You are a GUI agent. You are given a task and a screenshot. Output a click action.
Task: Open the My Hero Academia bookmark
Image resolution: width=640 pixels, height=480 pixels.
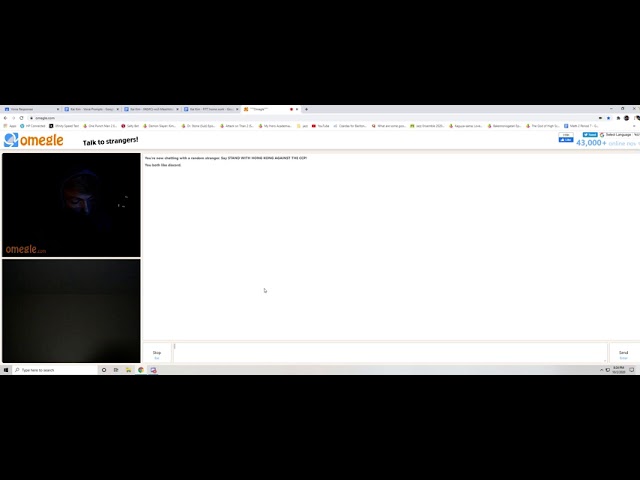pos(275,126)
